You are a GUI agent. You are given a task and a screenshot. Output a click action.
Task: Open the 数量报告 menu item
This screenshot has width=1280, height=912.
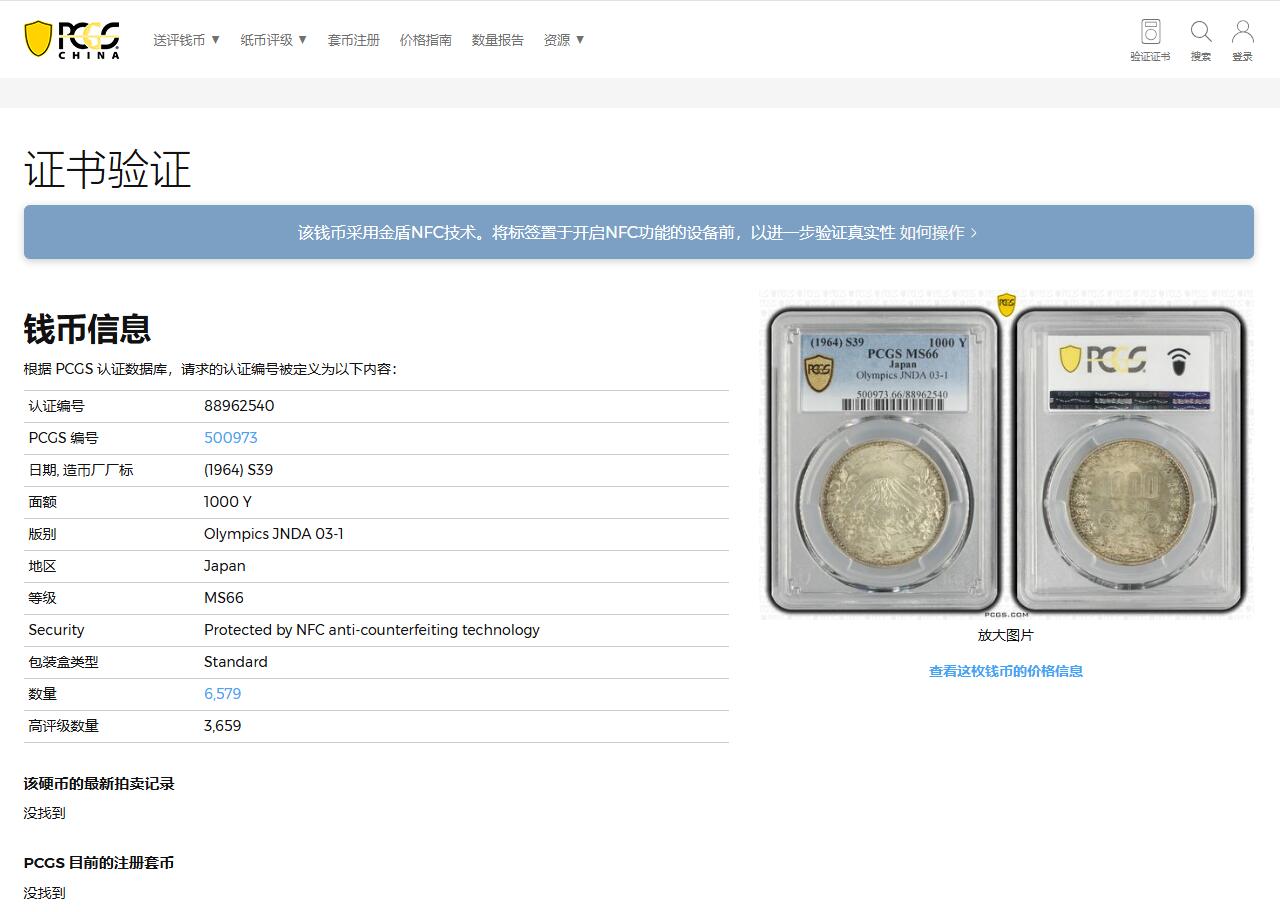pyautogui.click(x=498, y=40)
